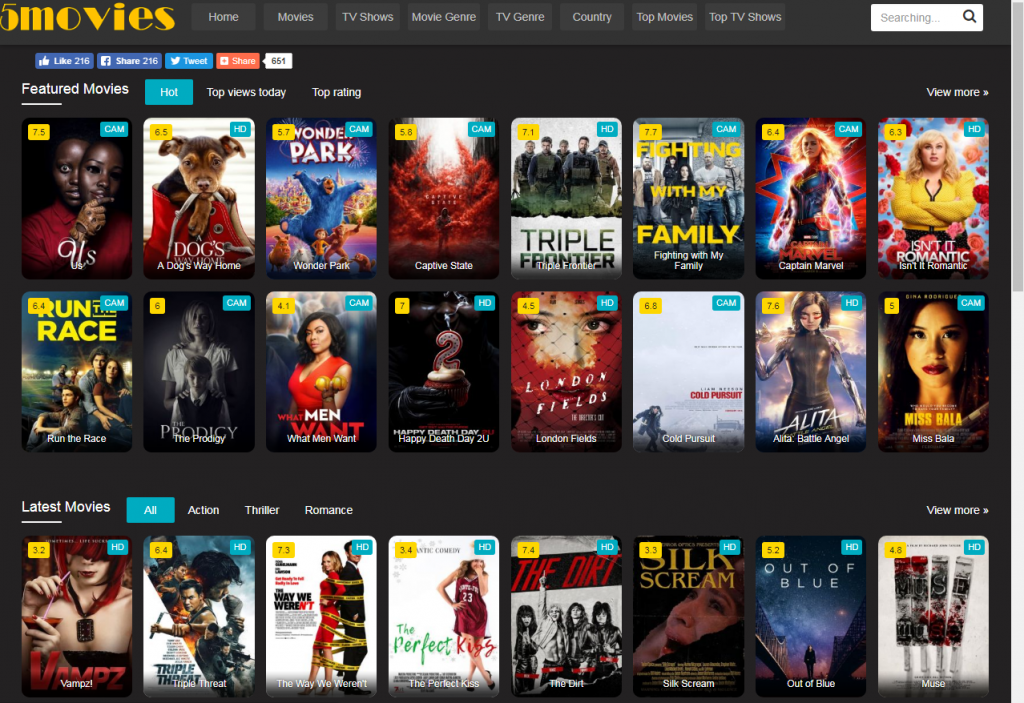Click the Featured Movies heading
This screenshot has height=703, width=1024.
[x=75, y=89]
